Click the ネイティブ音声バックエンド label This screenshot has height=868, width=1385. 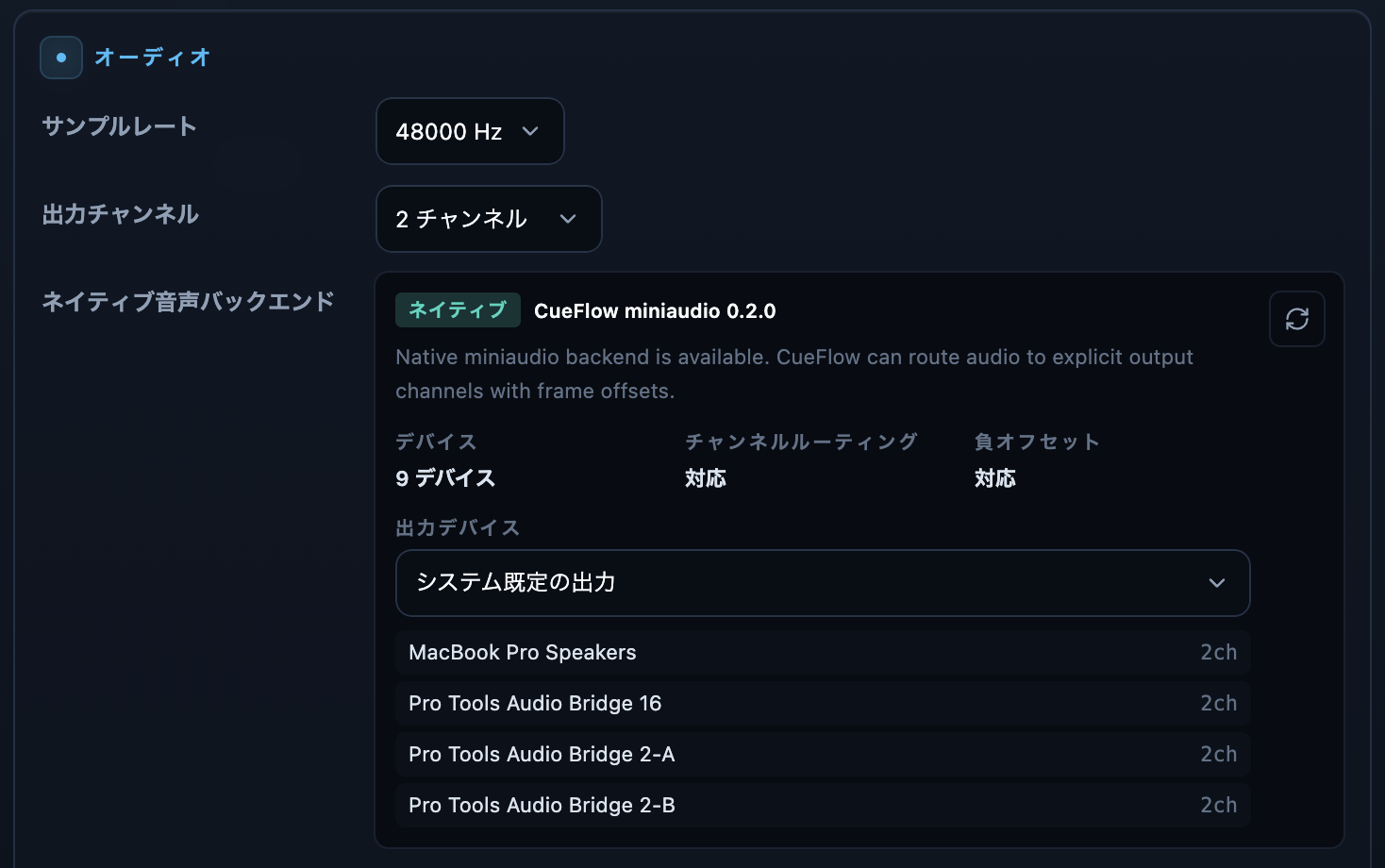189,302
